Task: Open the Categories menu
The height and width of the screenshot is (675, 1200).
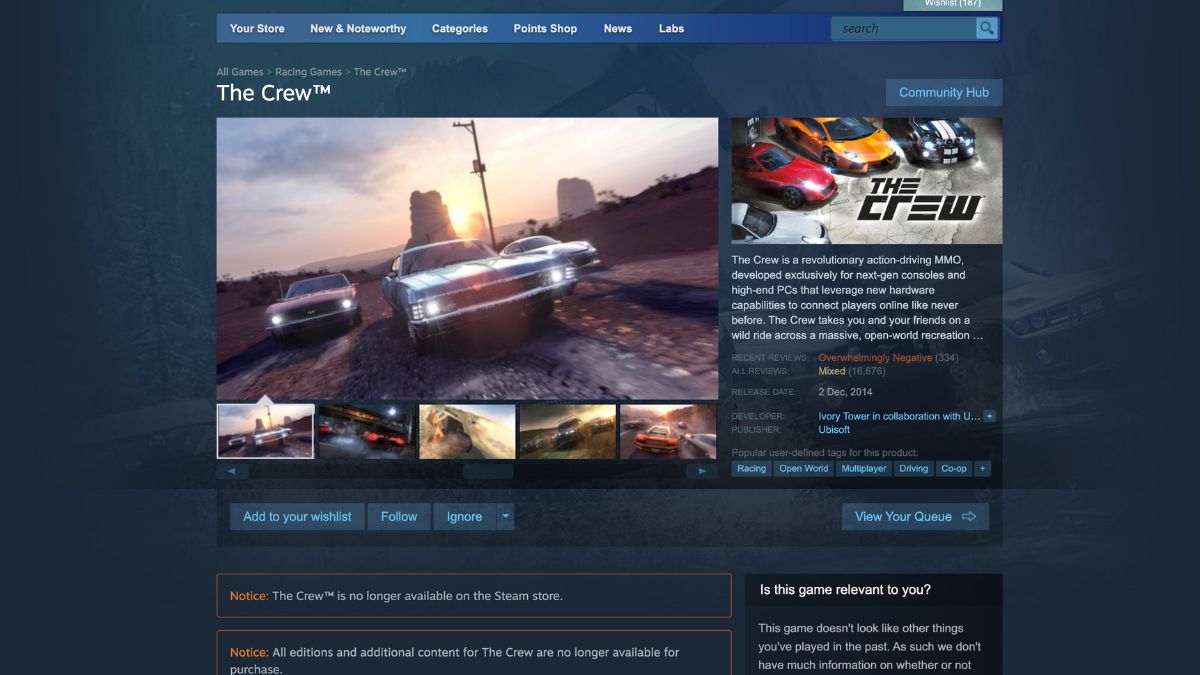Action: click(x=460, y=28)
